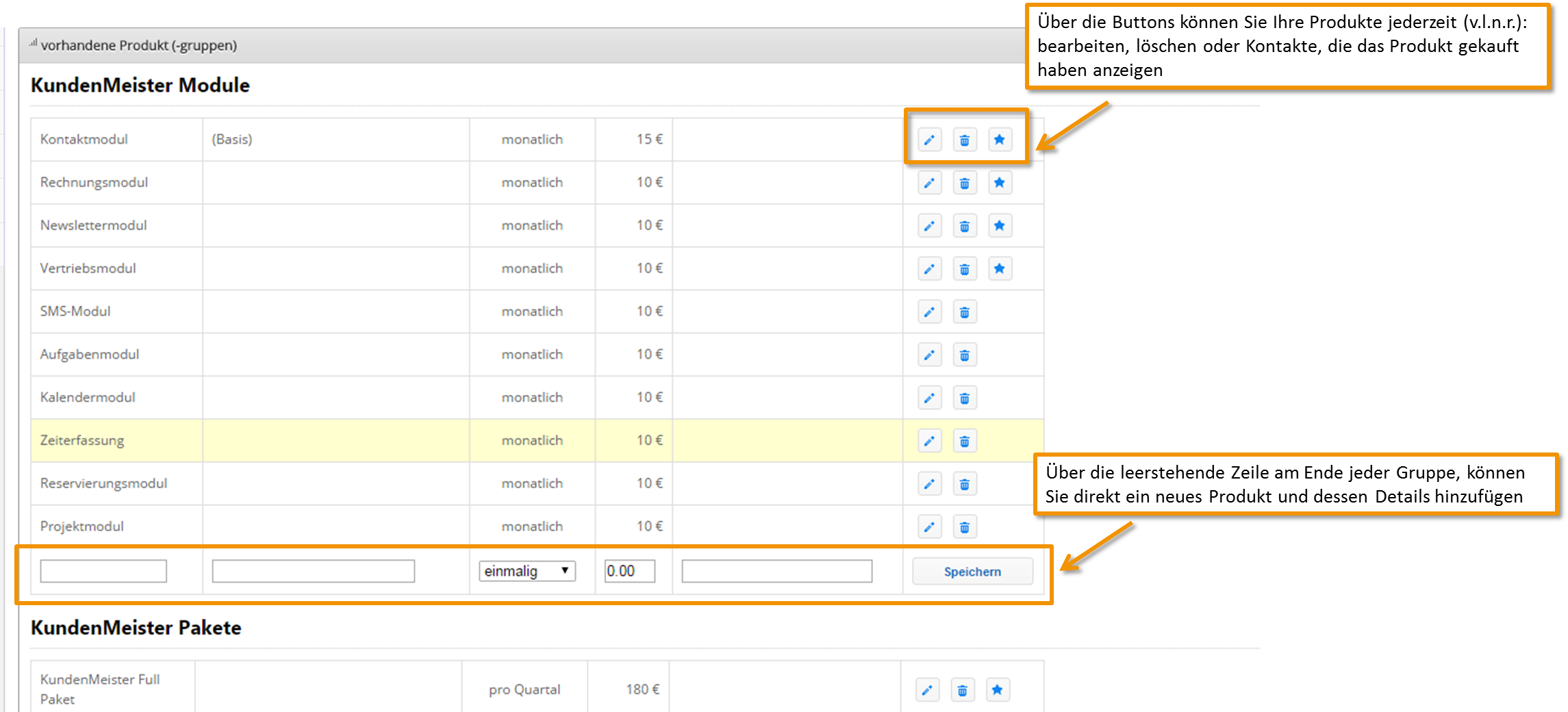Image resolution: width=1568 pixels, height=712 pixels.
Task: Edit the Kalendermodul row
Action: click(929, 398)
